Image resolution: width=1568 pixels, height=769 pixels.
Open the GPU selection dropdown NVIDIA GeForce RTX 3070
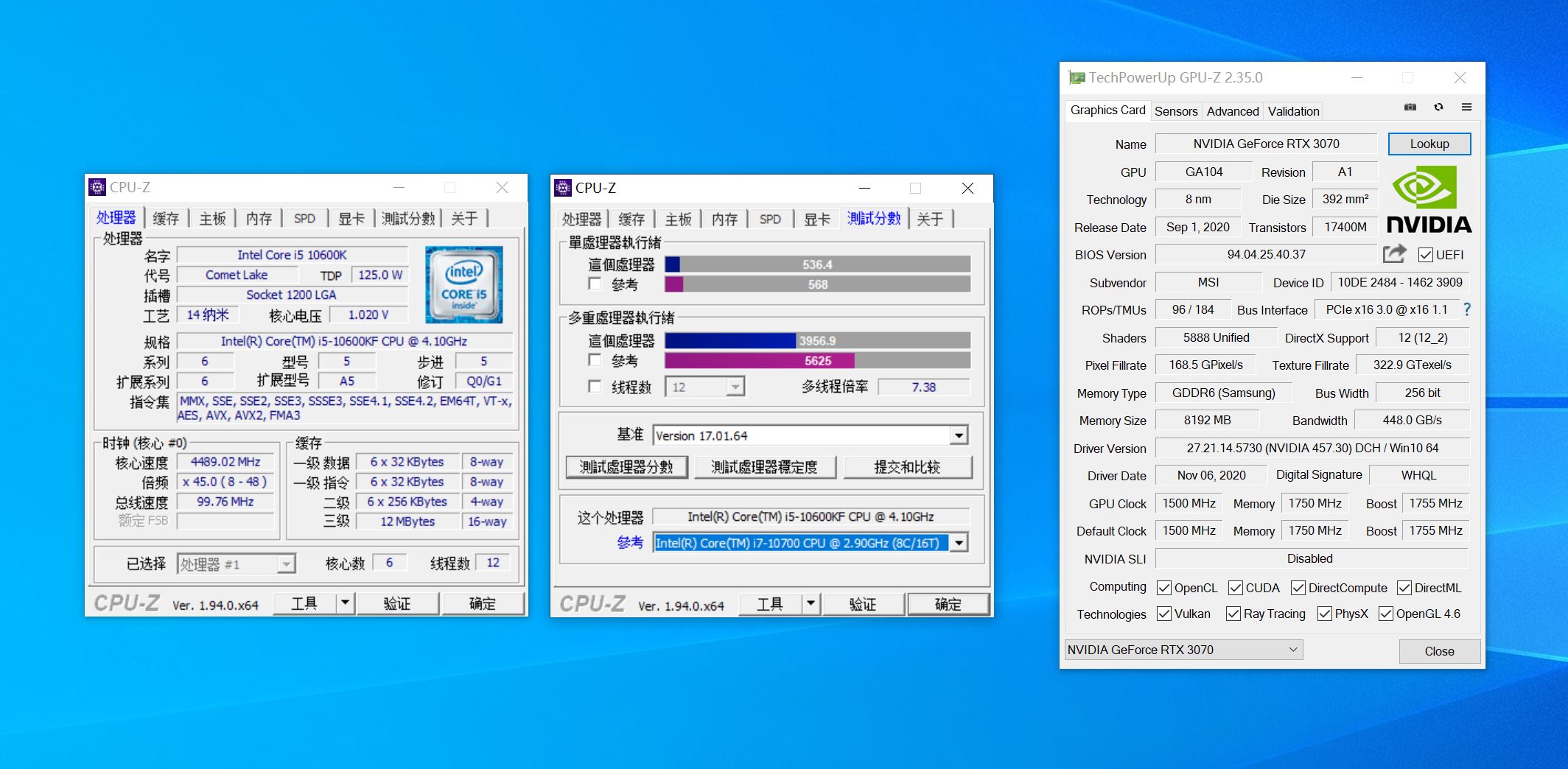[x=1183, y=650]
